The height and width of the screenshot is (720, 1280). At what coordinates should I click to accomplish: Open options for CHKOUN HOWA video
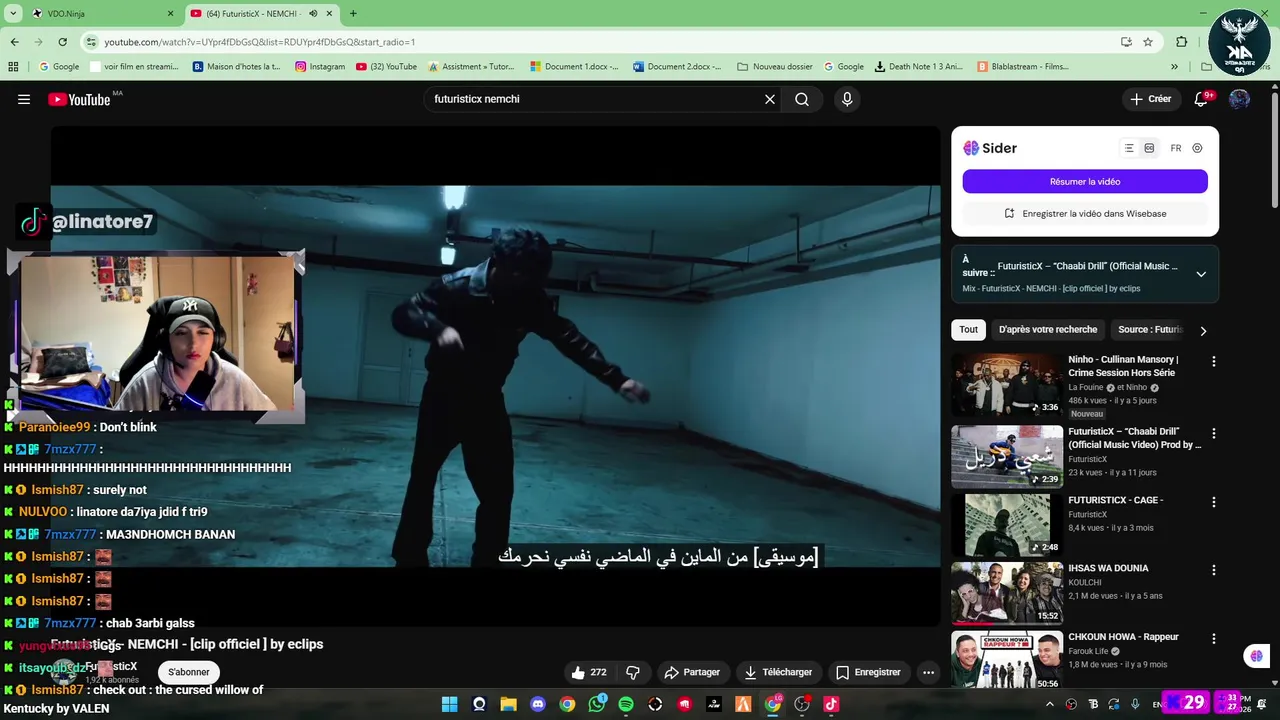[x=1214, y=638]
